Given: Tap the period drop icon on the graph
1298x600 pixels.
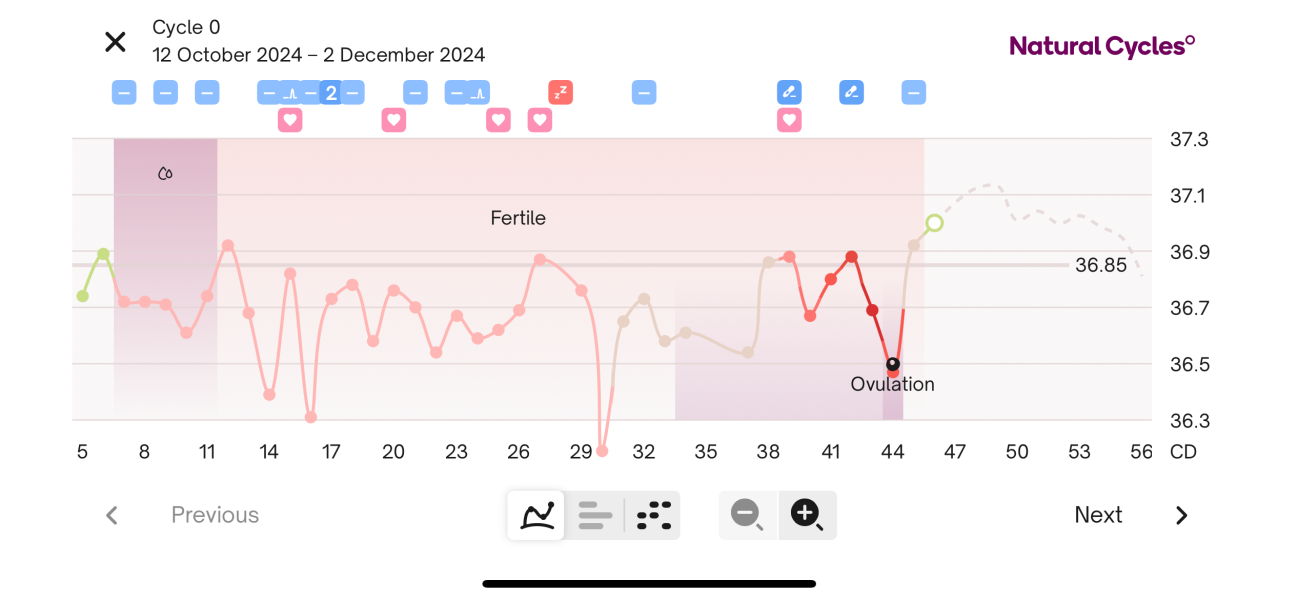Looking at the screenshot, I should point(165,173).
